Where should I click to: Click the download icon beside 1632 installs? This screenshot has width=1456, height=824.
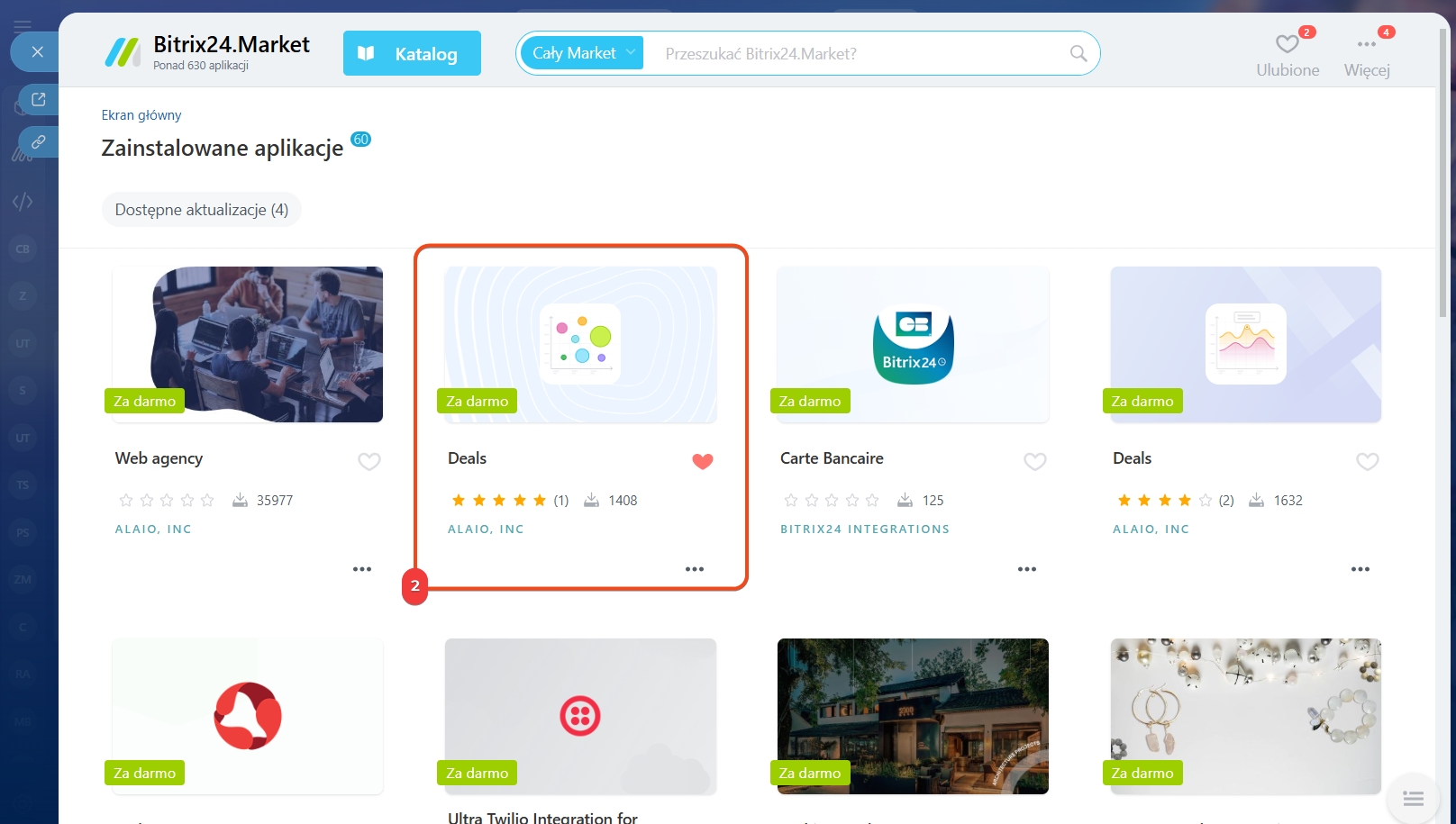pyautogui.click(x=1256, y=500)
